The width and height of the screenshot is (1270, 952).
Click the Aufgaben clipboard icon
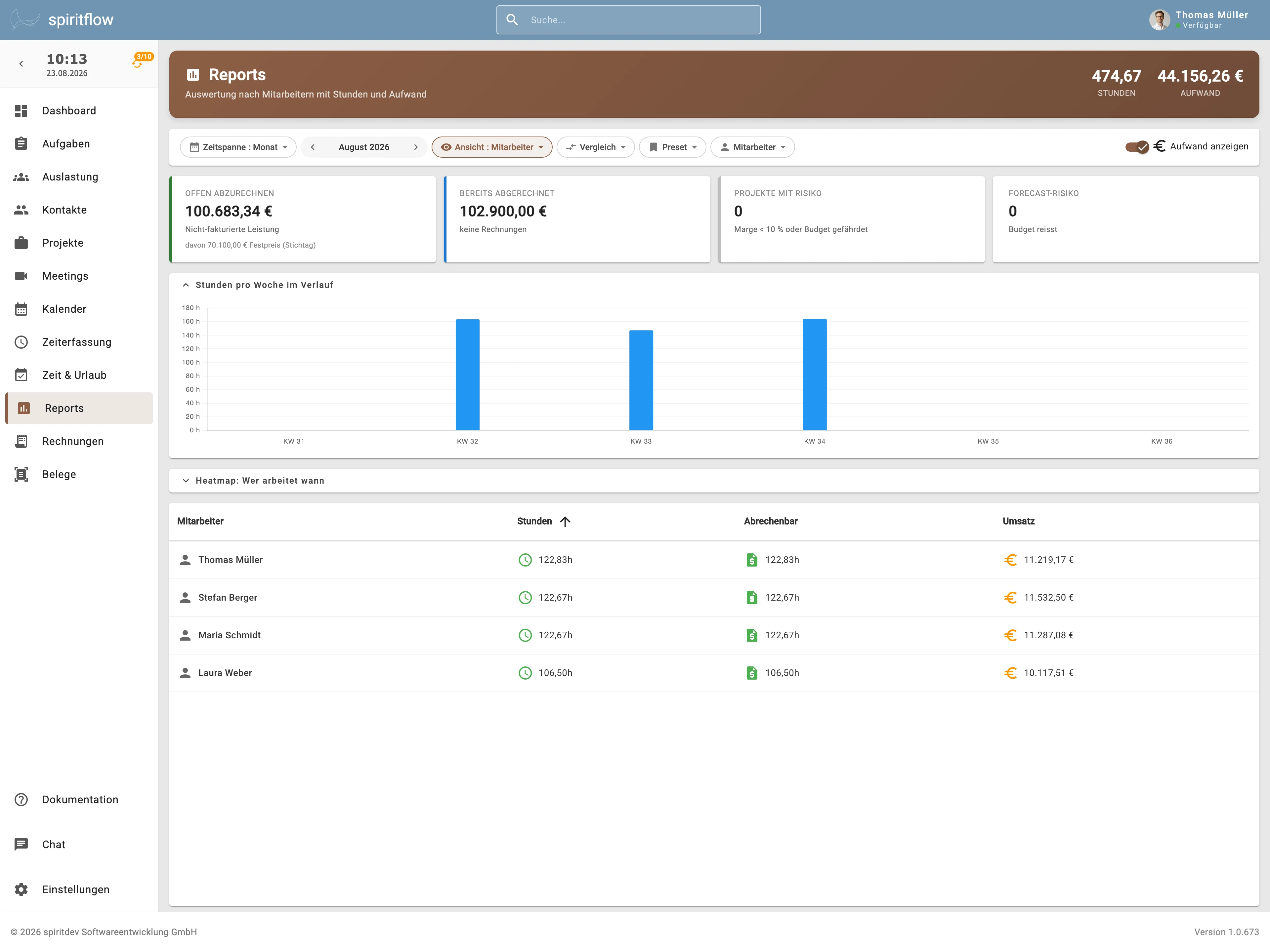point(21,143)
